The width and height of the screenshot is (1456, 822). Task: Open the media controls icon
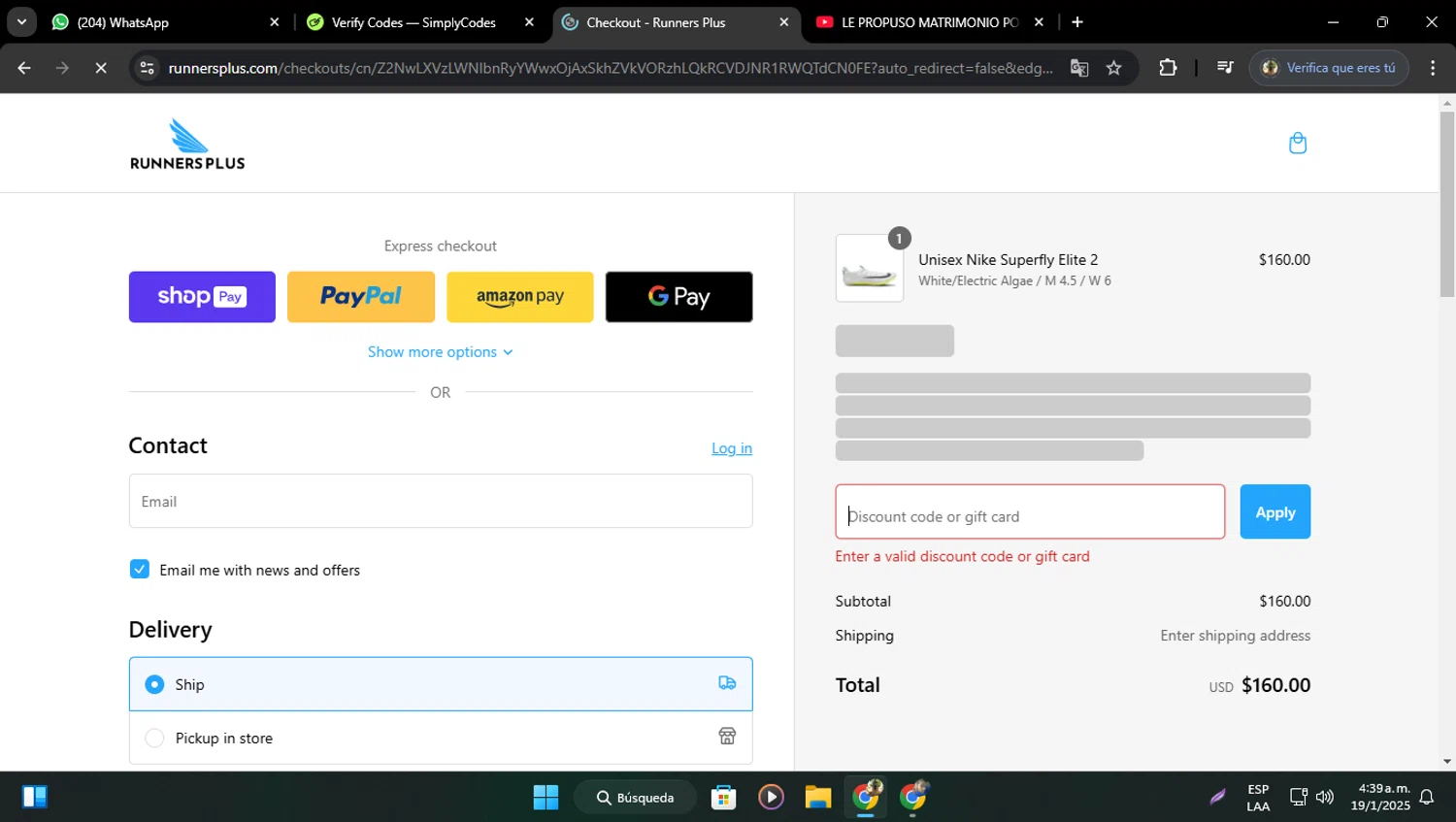1225,68
